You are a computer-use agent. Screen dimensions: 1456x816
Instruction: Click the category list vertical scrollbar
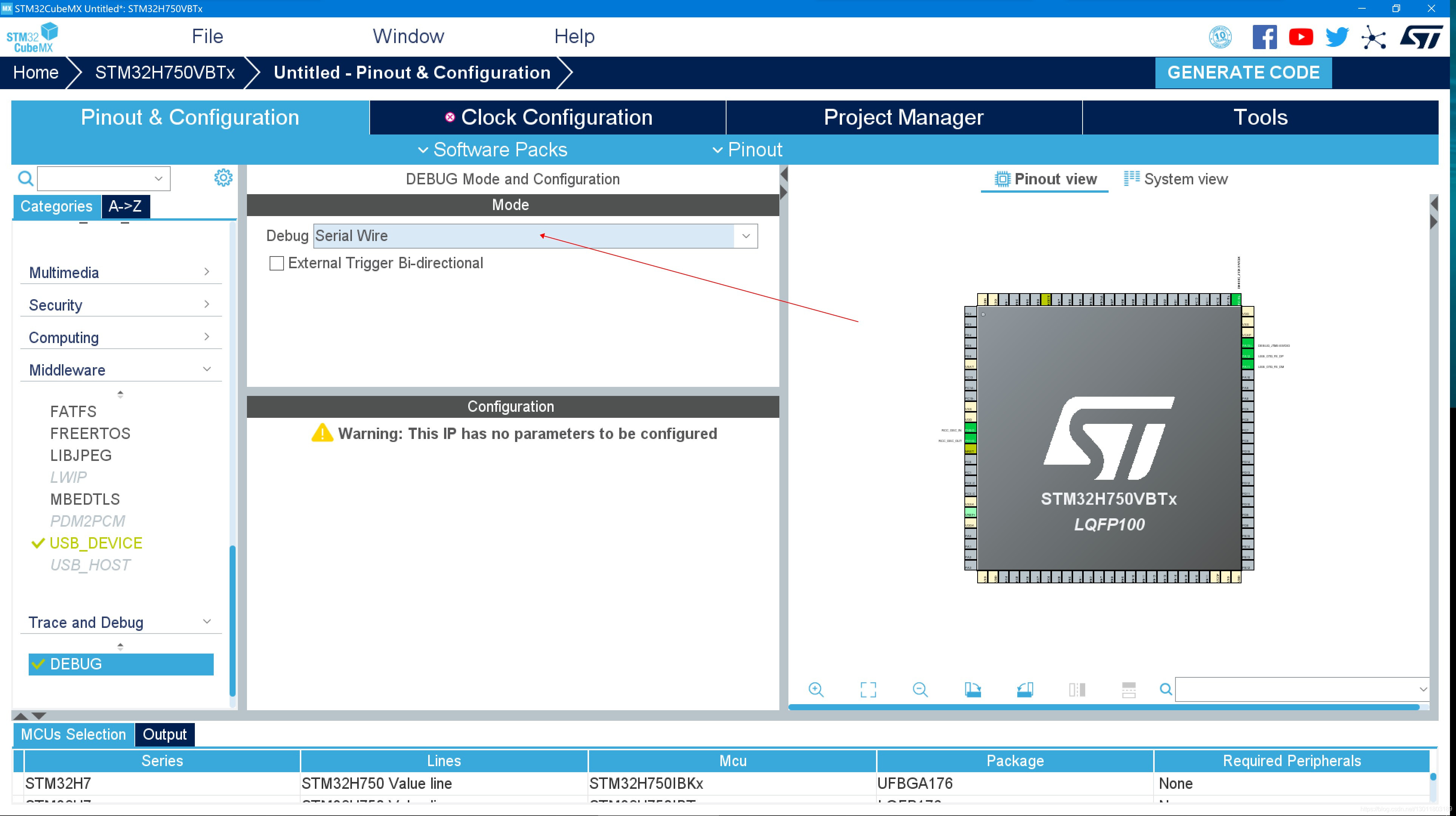pos(232,620)
